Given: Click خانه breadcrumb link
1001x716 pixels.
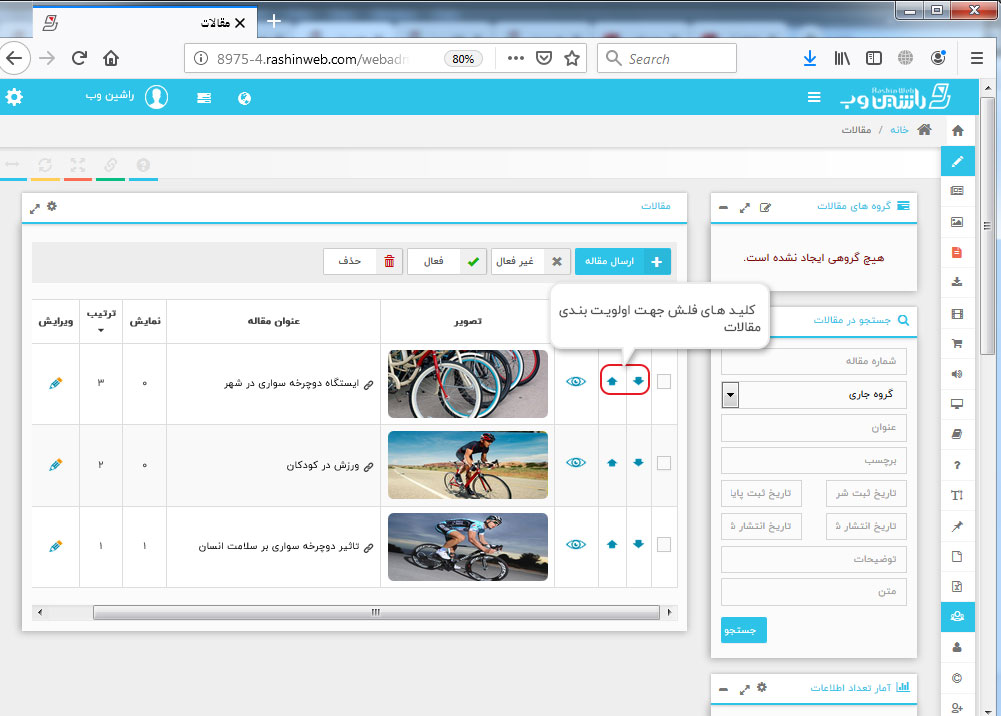Looking at the screenshot, I should pos(899,130).
